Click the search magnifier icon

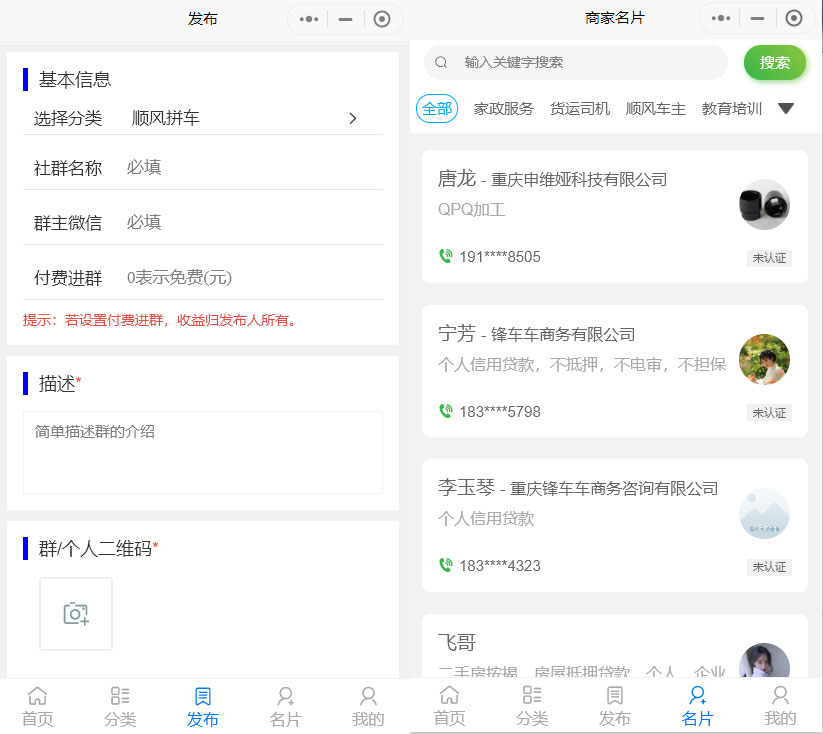[441, 62]
